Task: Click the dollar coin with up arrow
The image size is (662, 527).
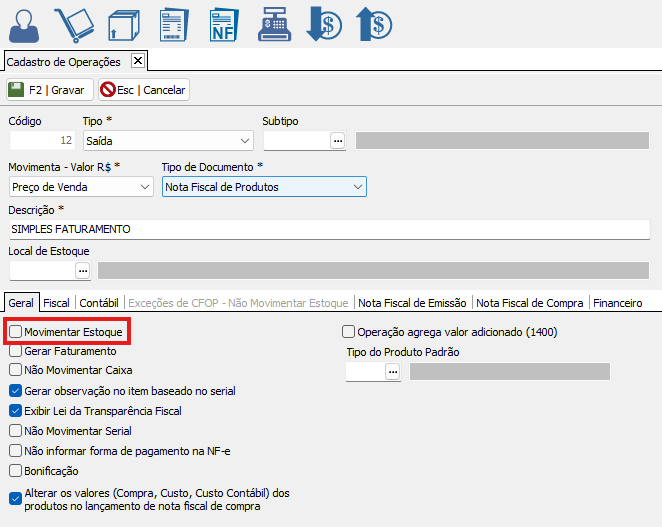Action: tap(374, 24)
